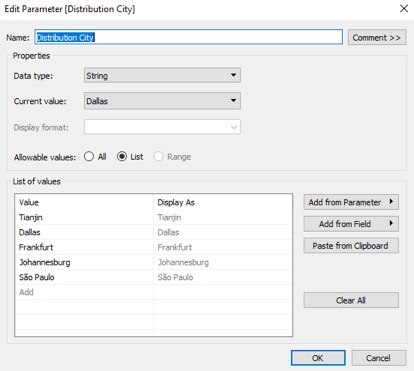Click the Value column header
414x371 pixels.
(84, 202)
